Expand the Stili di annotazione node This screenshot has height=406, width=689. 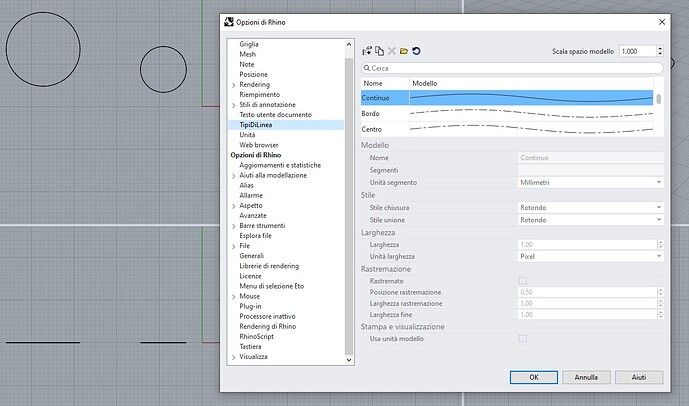coord(234,105)
